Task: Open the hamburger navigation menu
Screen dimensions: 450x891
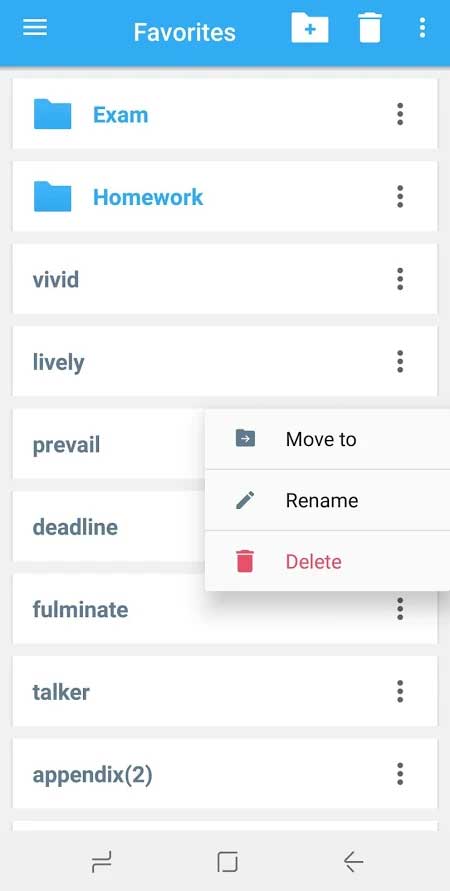Action: [x=35, y=28]
